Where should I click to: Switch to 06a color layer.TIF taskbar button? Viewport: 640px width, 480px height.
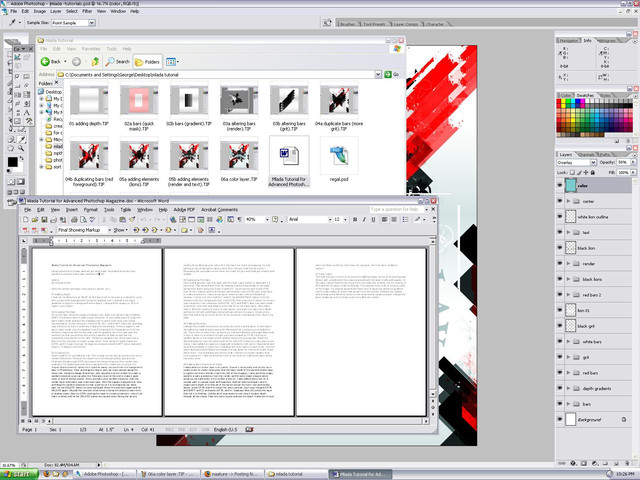click(x=168, y=474)
